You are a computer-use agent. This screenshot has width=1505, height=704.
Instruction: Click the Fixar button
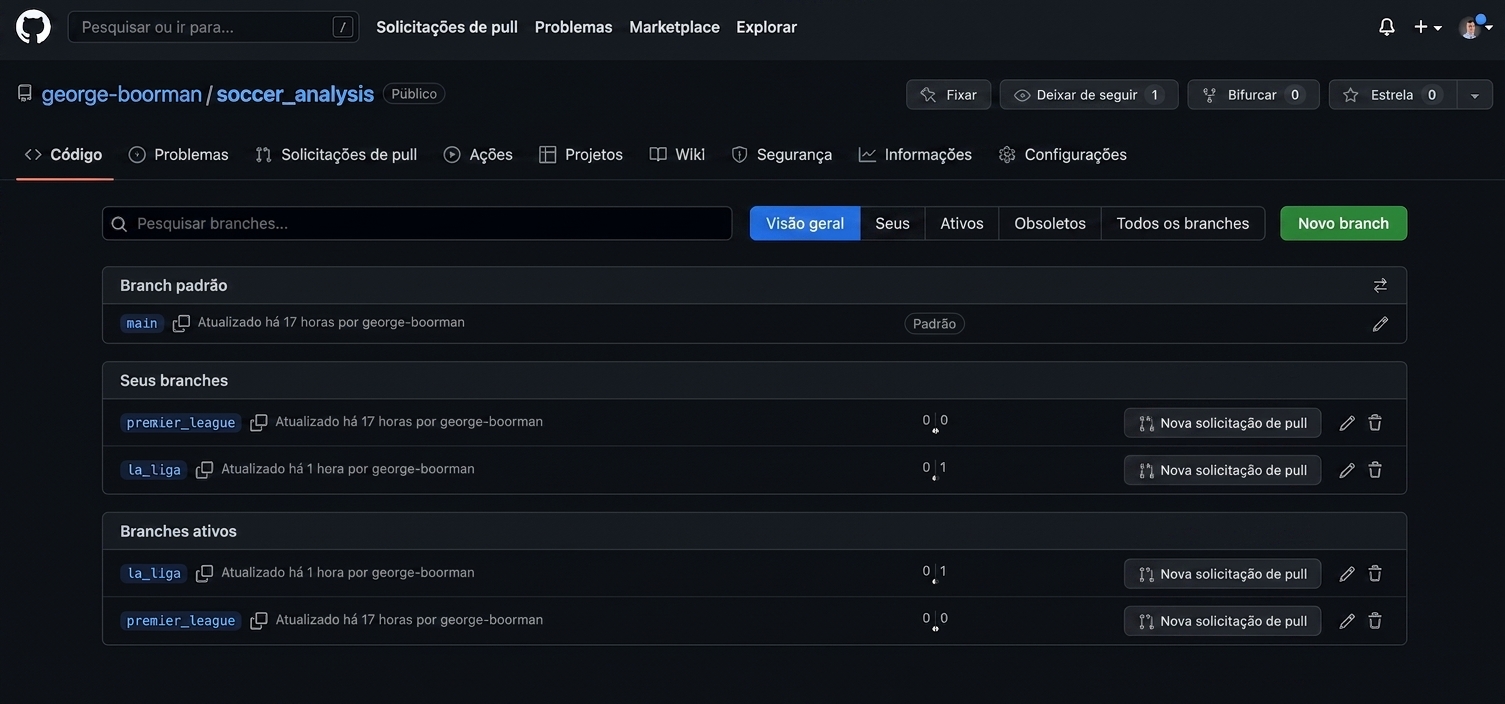(949, 95)
